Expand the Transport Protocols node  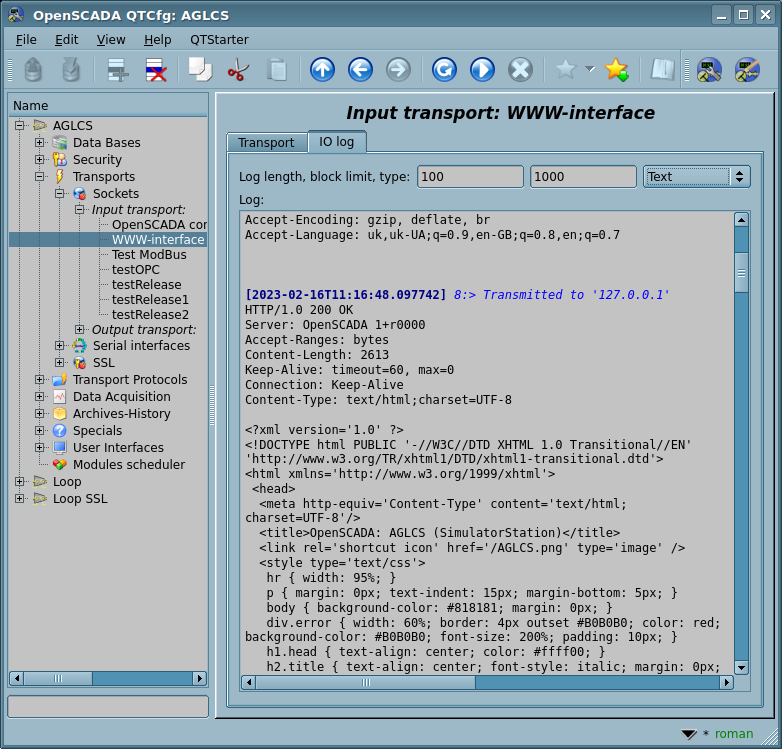pyautogui.click(x=39, y=379)
